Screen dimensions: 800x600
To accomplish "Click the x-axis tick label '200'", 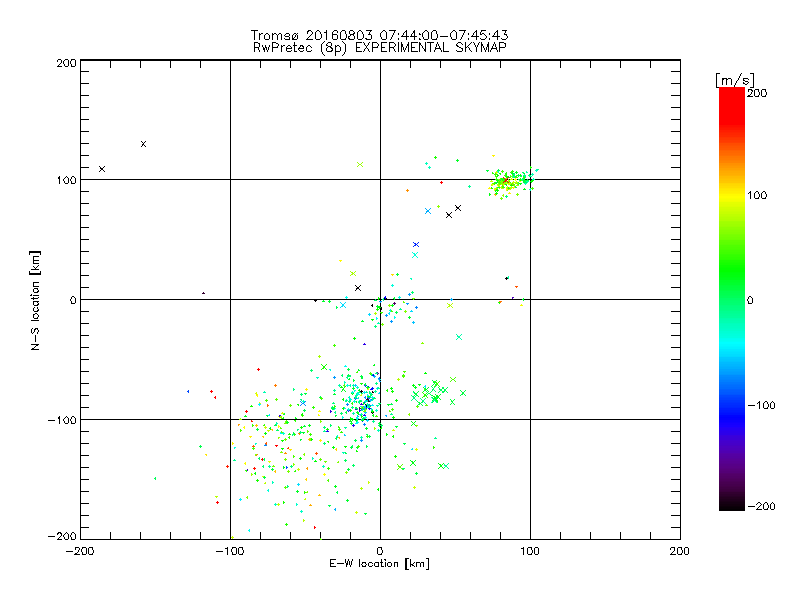I will coord(680,551).
